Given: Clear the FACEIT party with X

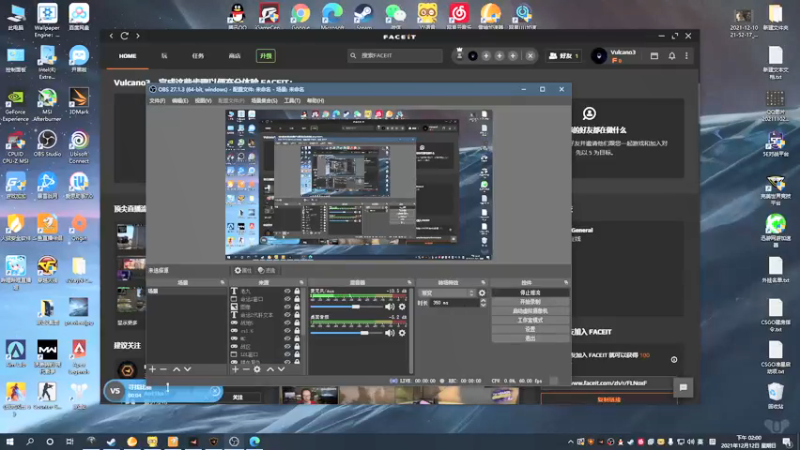Looking at the screenshot, I should (530, 56).
